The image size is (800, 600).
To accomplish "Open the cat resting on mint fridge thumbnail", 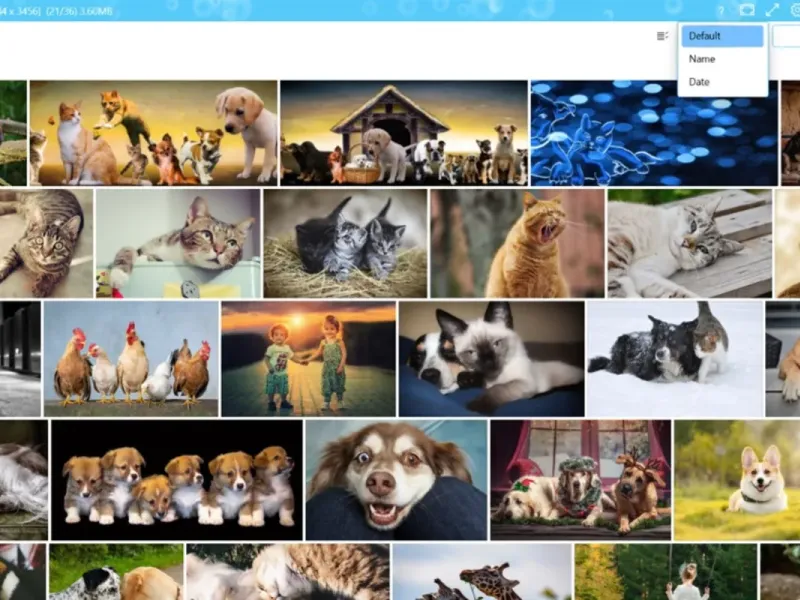I will 178,243.
